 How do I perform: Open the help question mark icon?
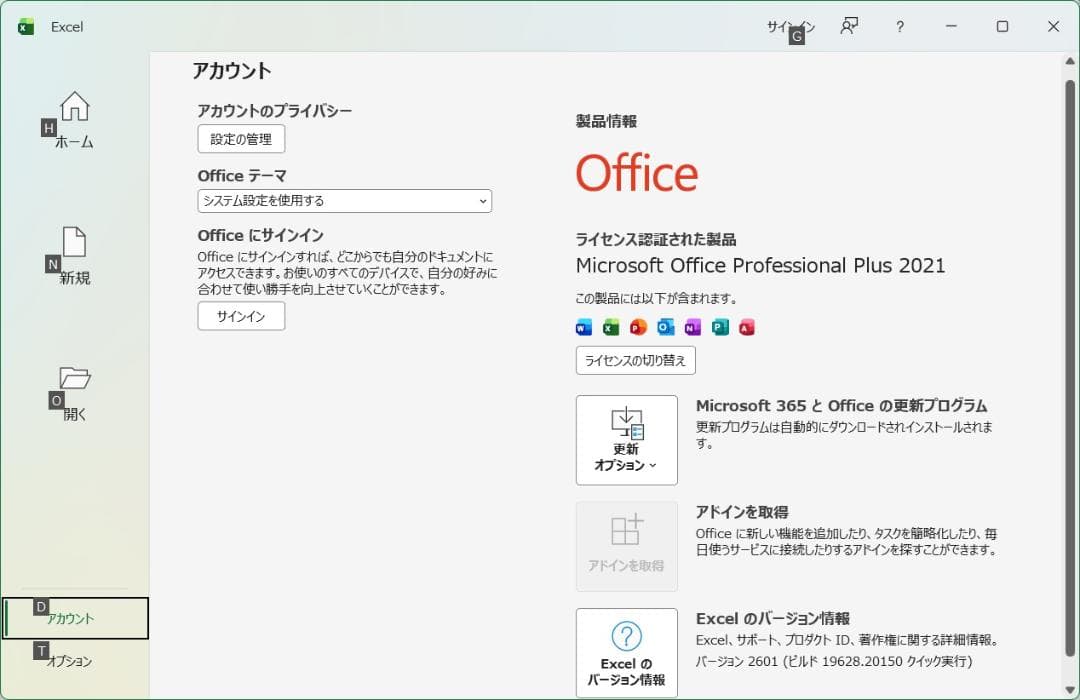[x=900, y=27]
